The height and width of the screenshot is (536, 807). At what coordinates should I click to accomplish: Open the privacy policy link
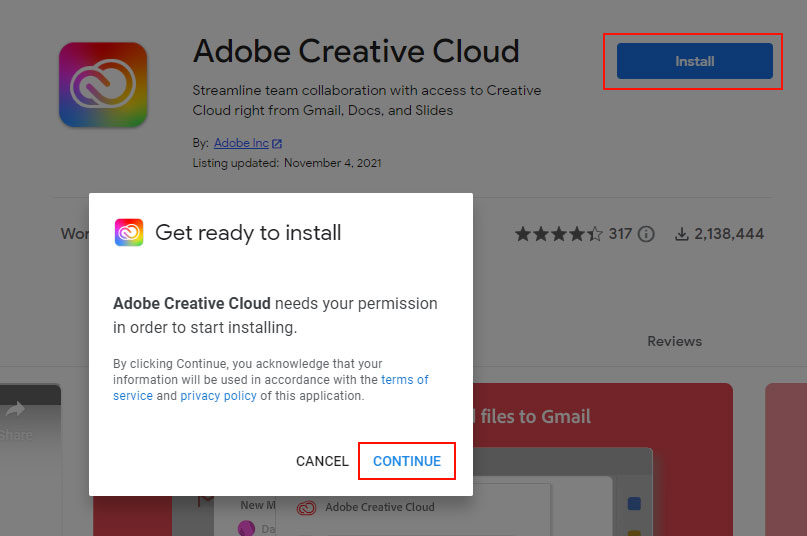tap(218, 396)
